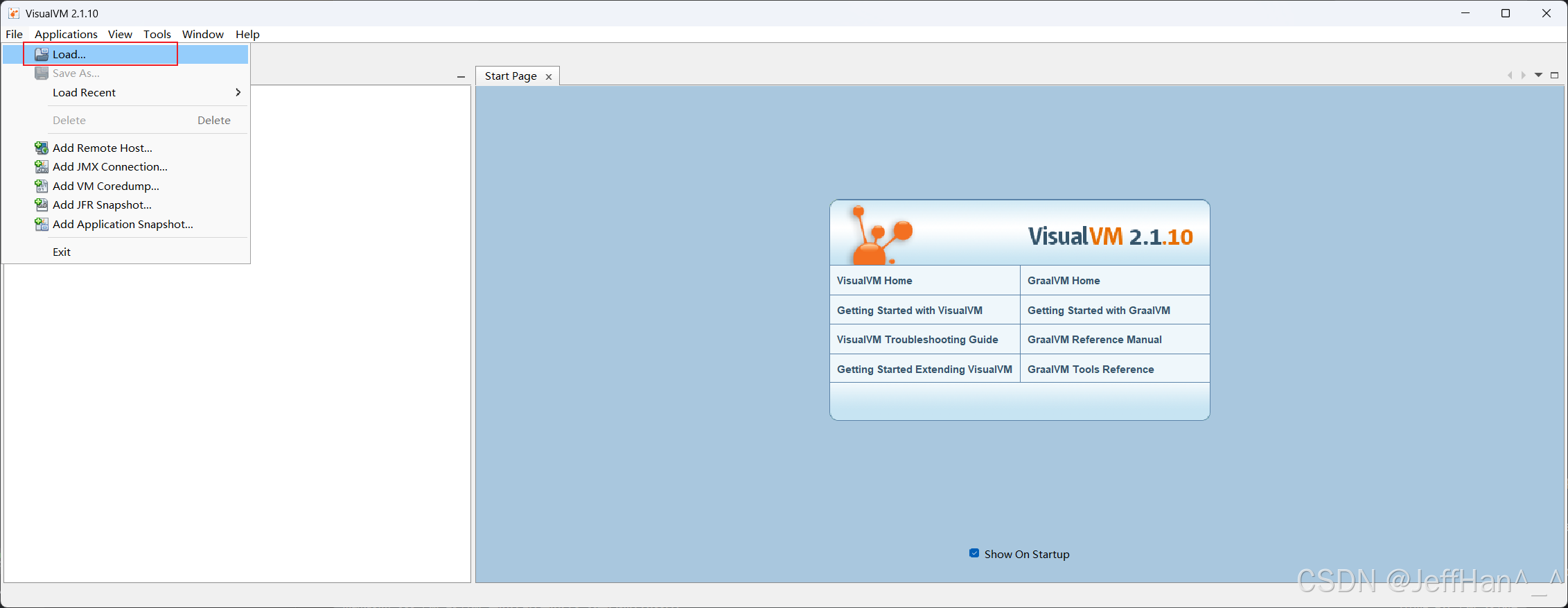
Task: Open the File menu
Action: coord(15,34)
